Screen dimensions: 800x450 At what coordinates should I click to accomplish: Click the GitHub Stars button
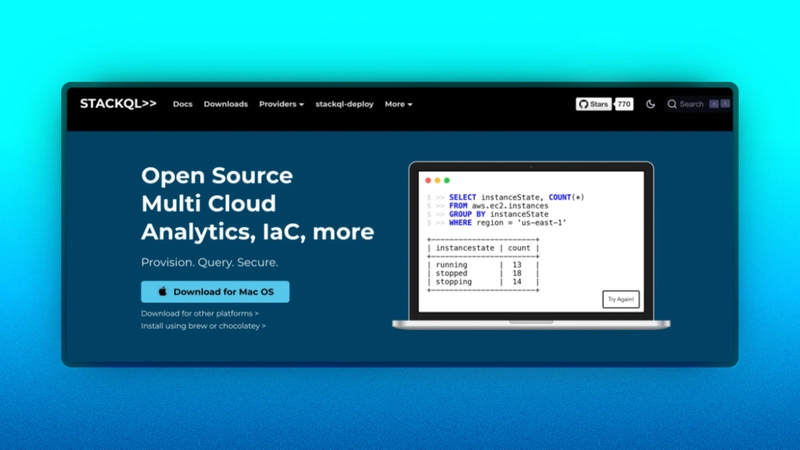[x=593, y=104]
